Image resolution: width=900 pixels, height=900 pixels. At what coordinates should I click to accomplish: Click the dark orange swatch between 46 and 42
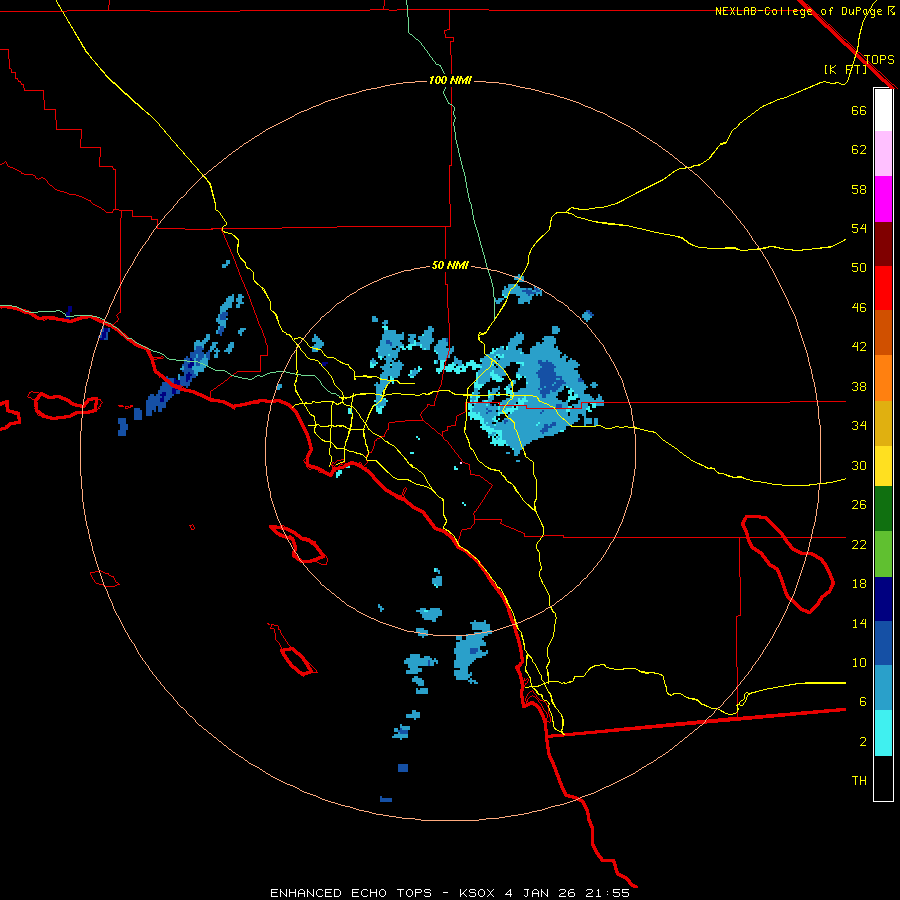pos(883,332)
